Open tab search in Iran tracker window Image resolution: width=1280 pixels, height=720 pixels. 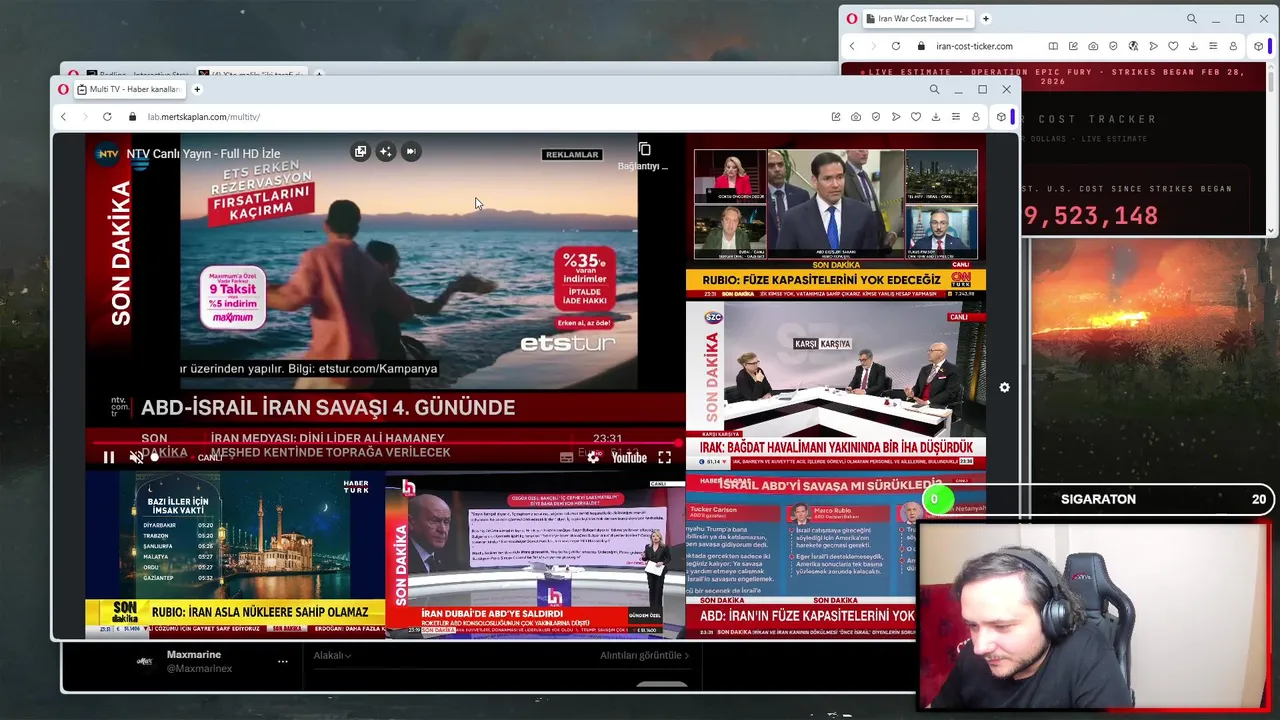pyautogui.click(x=1191, y=18)
